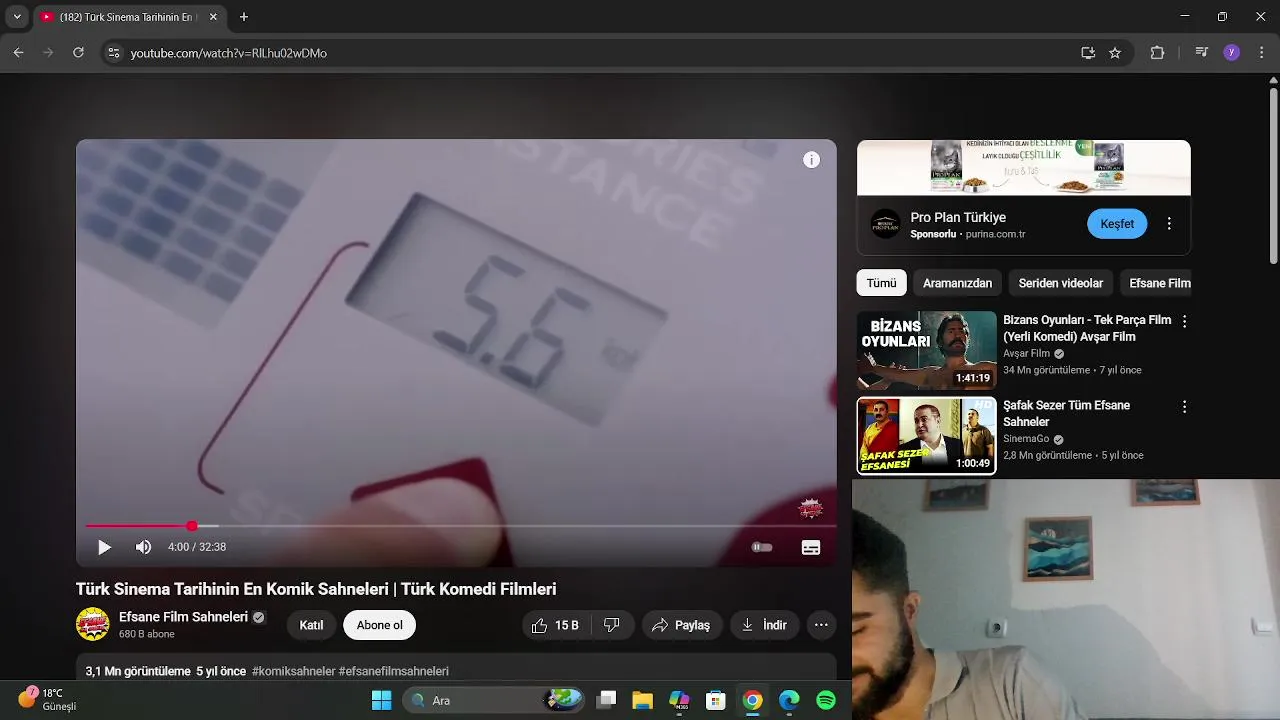Mute the video volume speaker icon
The image size is (1280, 720).
[x=143, y=547]
